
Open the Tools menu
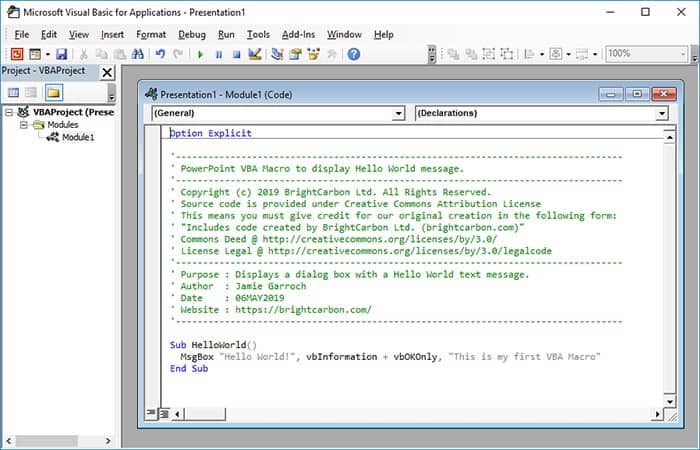coord(258,34)
